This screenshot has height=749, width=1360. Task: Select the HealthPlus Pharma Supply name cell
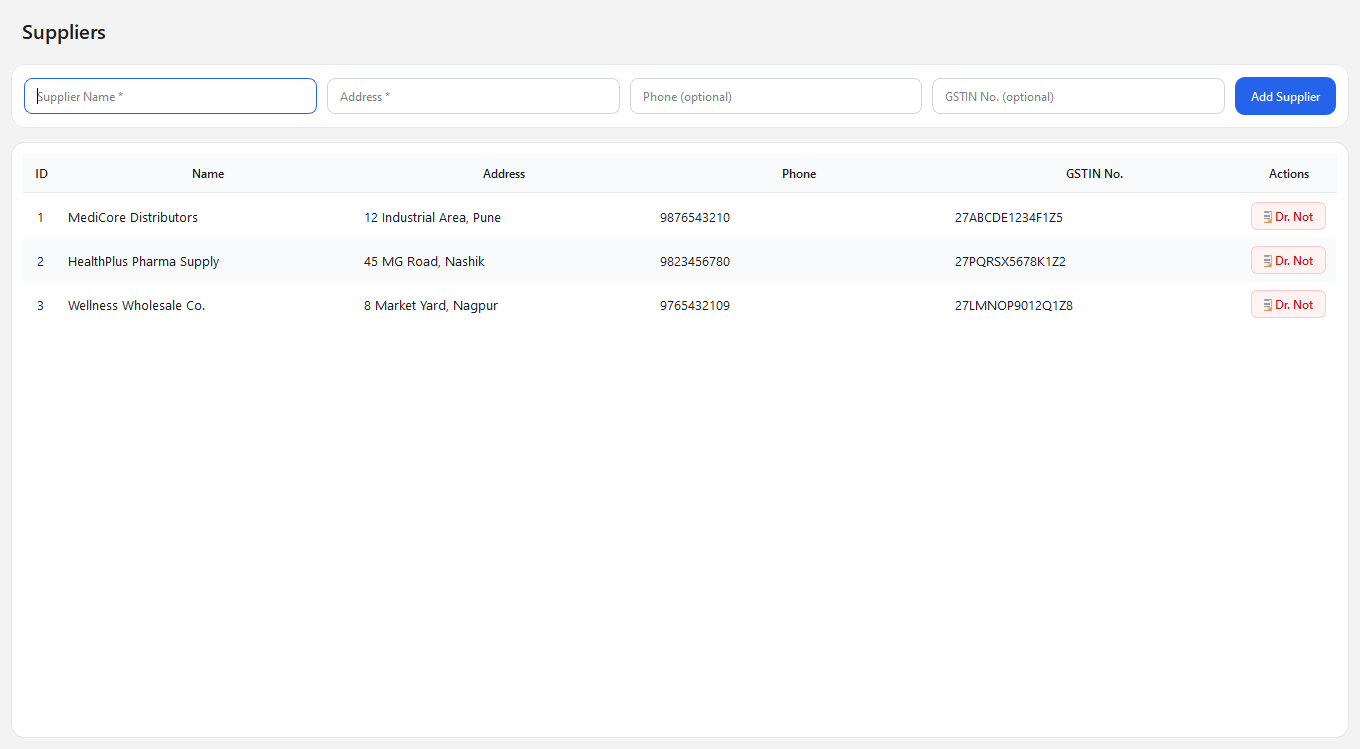143,261
